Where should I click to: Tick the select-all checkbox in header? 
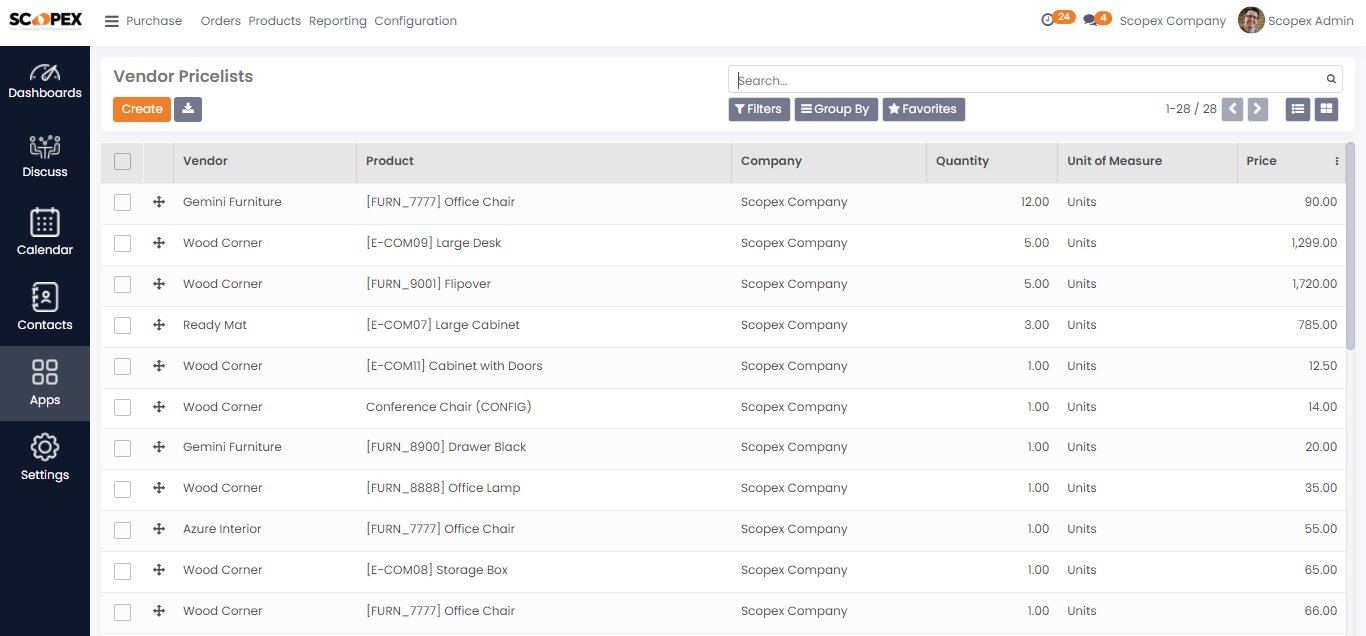(122, 161)
